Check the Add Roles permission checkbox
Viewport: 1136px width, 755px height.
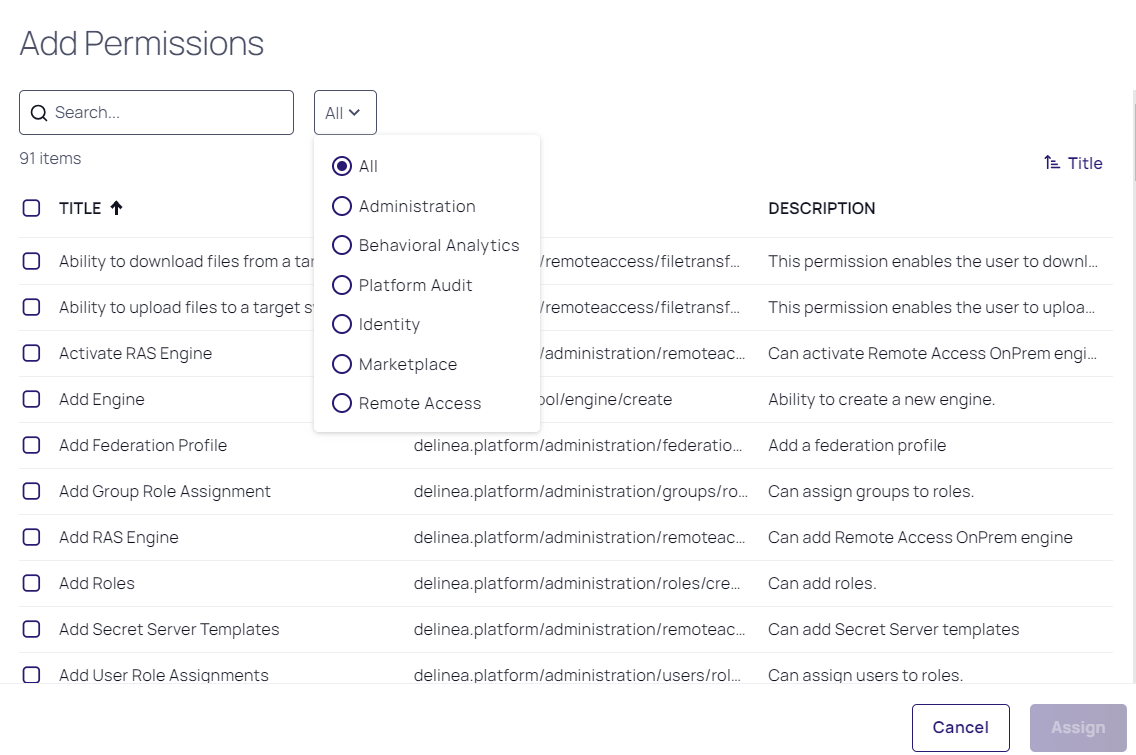(x=31, y=583)
